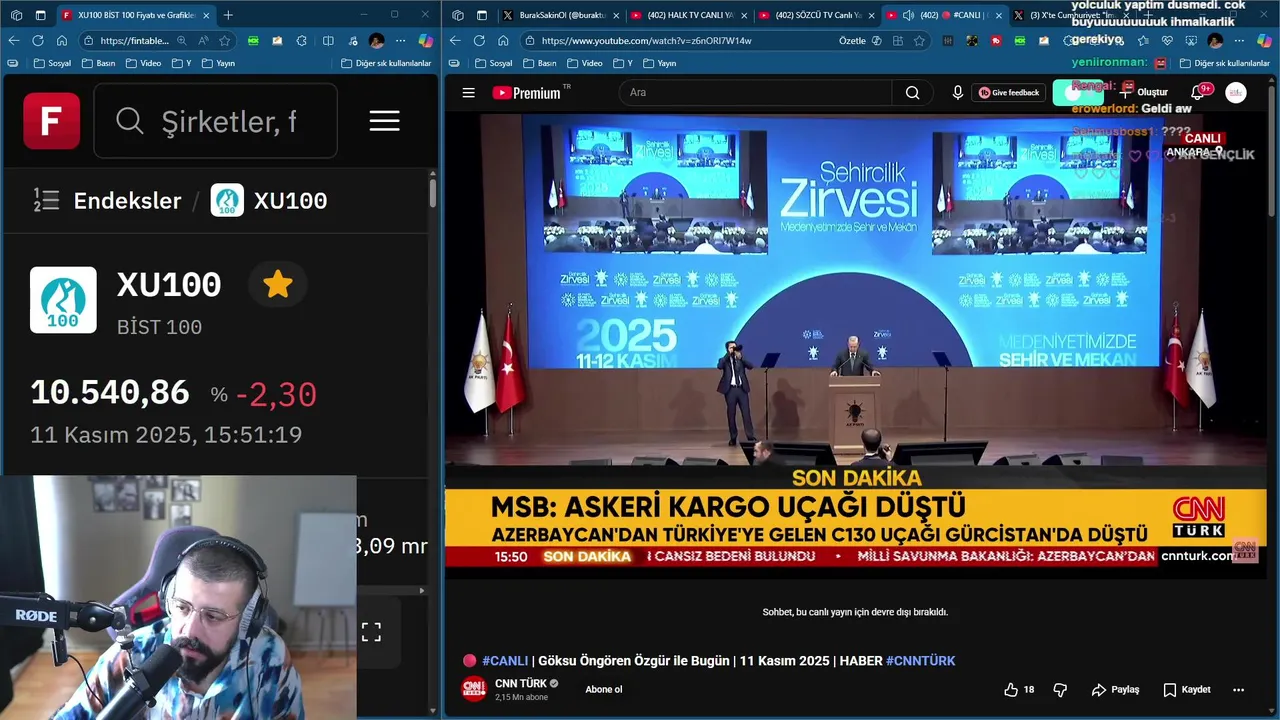Expand Diğer sık kullanılanlar in Fintables window
Image resolution: width=1280 pixels, height=720 pixels.
[385, 63]
